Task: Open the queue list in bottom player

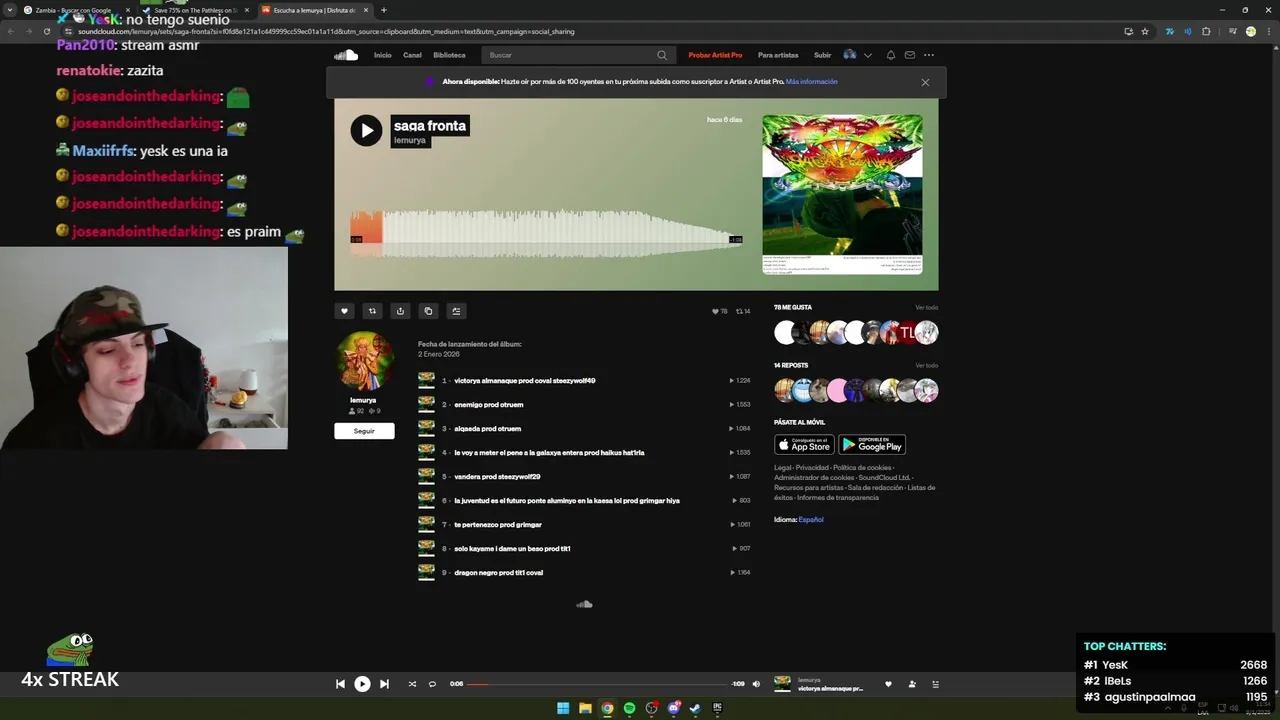Action: coord(936,684)
